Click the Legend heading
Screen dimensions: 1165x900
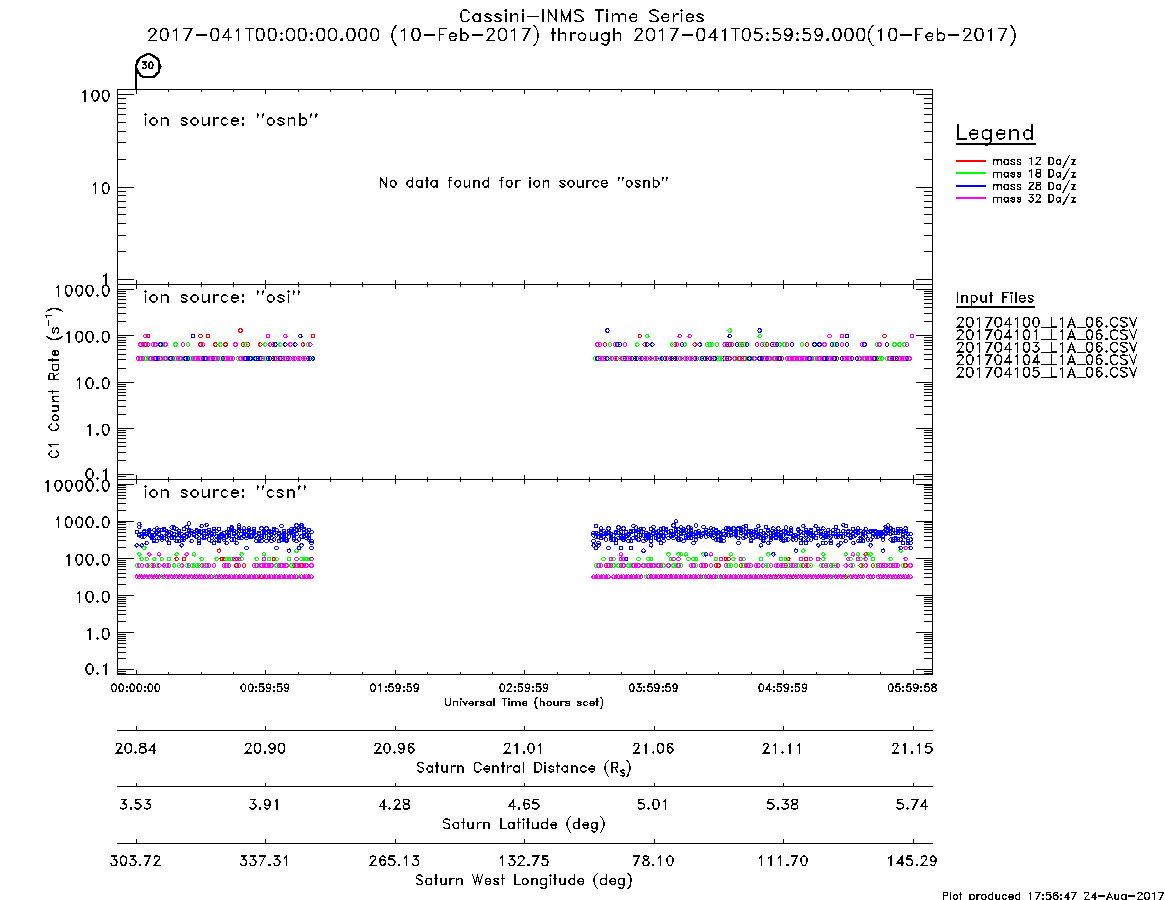pyautogui.click(x=995, y=133)
